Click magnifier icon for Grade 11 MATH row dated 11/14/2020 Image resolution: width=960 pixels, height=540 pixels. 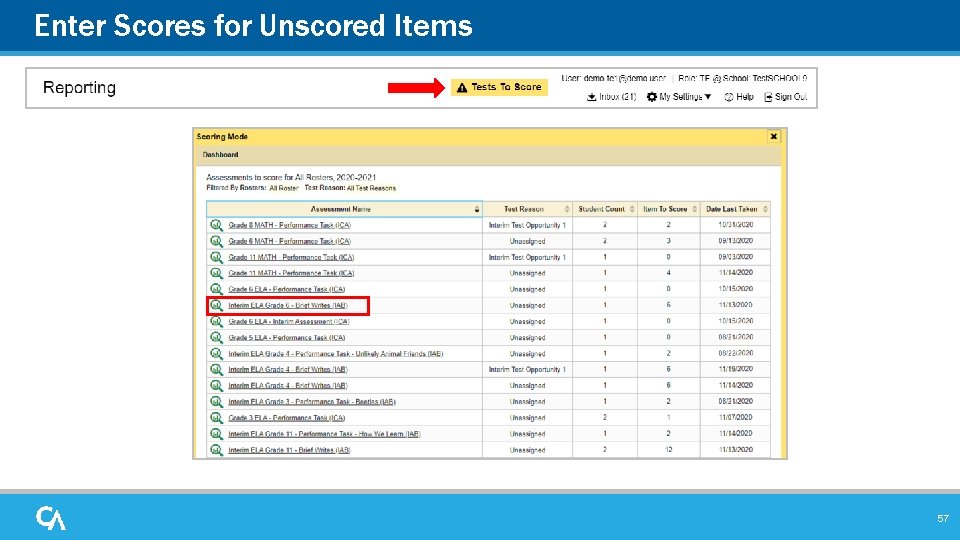coord(217,273)
